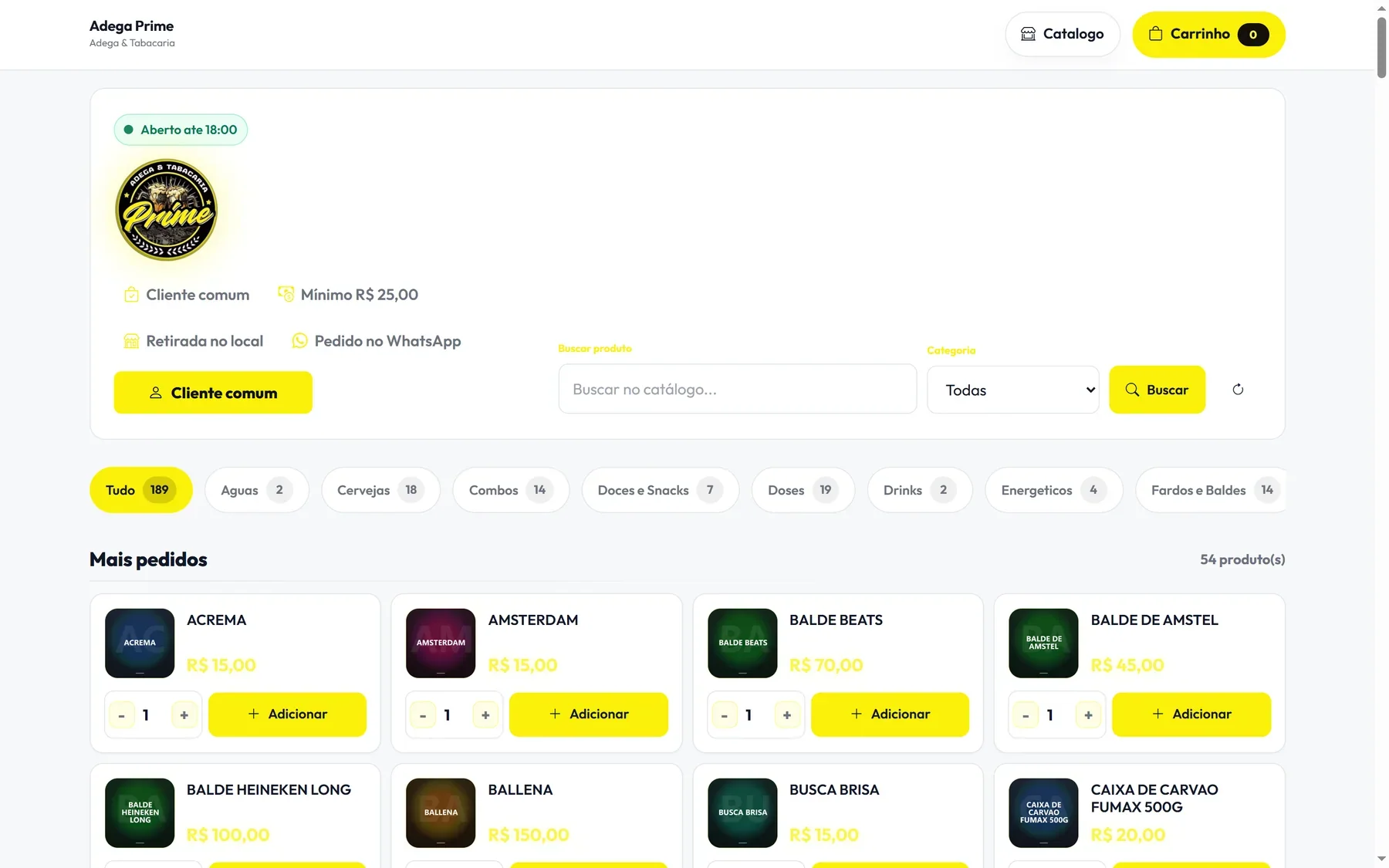Click the Adega Prime round logo
The image size is (1389, 868).
click(166, 210)
